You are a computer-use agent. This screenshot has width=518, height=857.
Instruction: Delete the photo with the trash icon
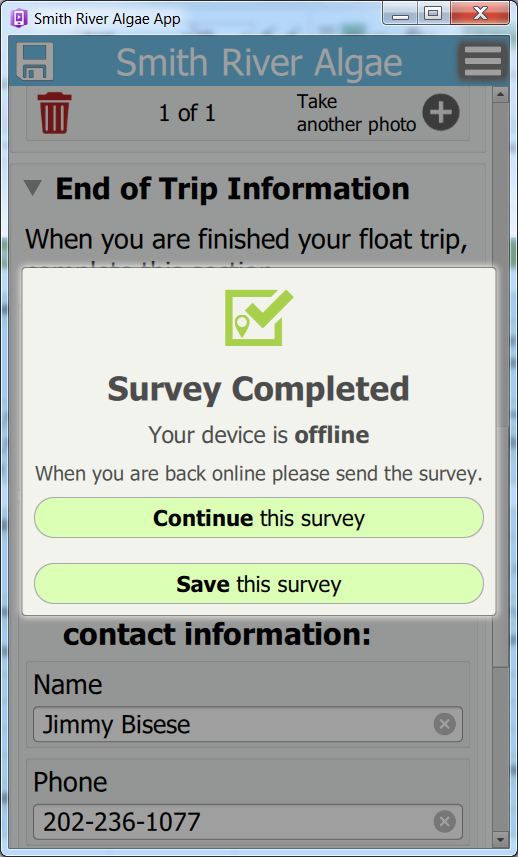click(x=54, y=113)
